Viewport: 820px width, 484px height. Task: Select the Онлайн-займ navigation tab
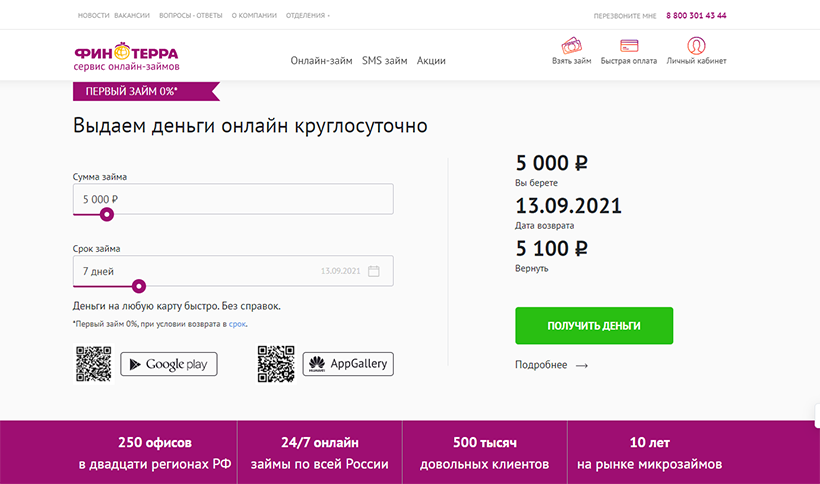pyautogui.click(x=322, y=61)
